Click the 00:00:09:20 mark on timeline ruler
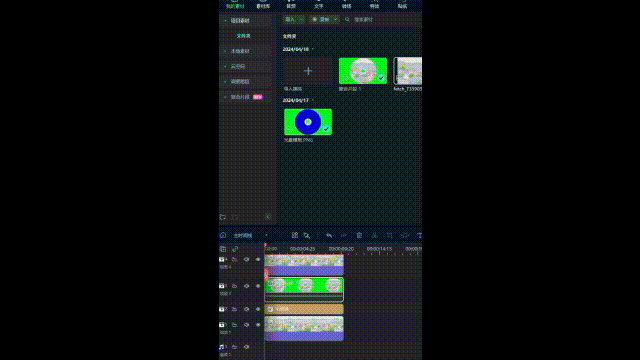Image resolution: width=640 pixels, height=360 pixels. pyautogui.click(x=341, y=249)
